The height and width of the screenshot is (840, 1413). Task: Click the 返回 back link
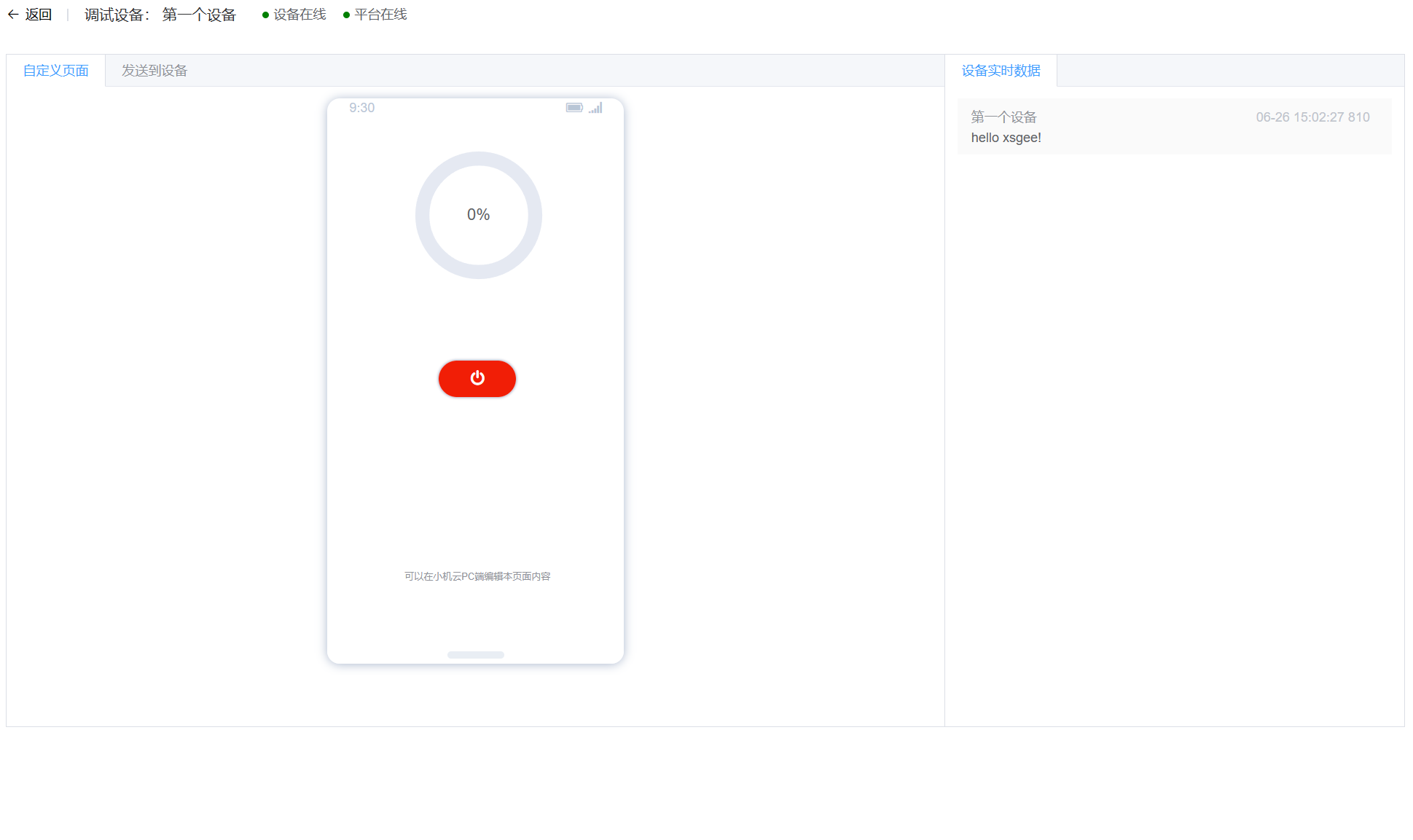pyautogui.click(x=38, y=15)
